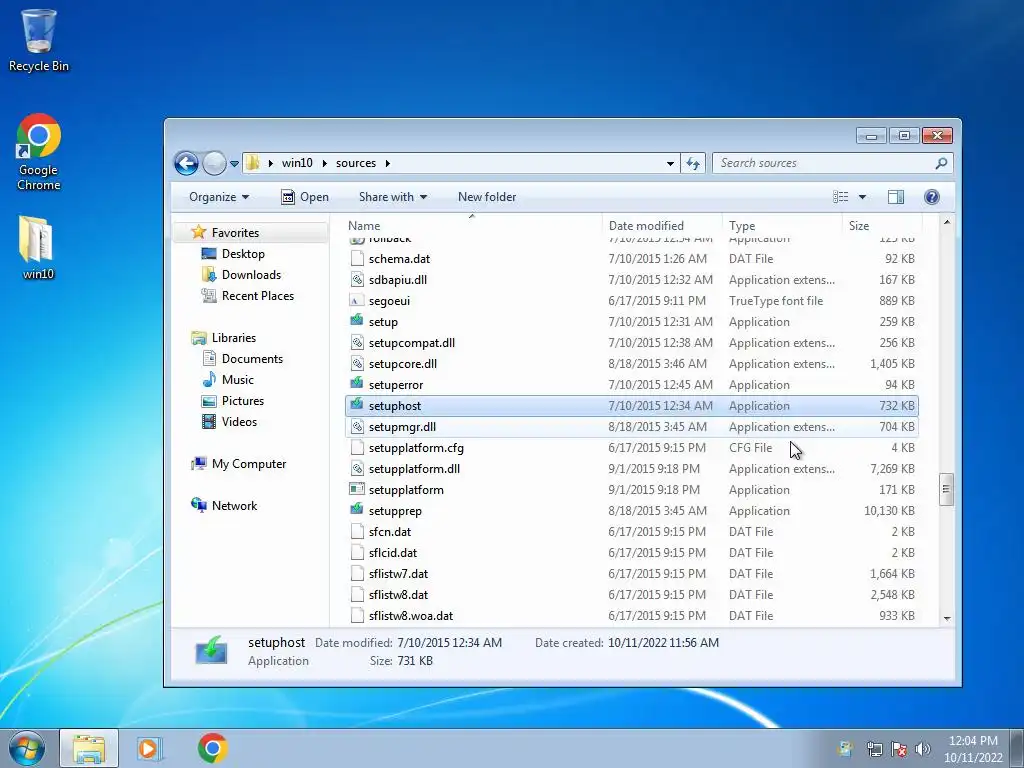Open Windows Media Player from taskbar
The image size is (1024, 768).
(x=150, y=748)
